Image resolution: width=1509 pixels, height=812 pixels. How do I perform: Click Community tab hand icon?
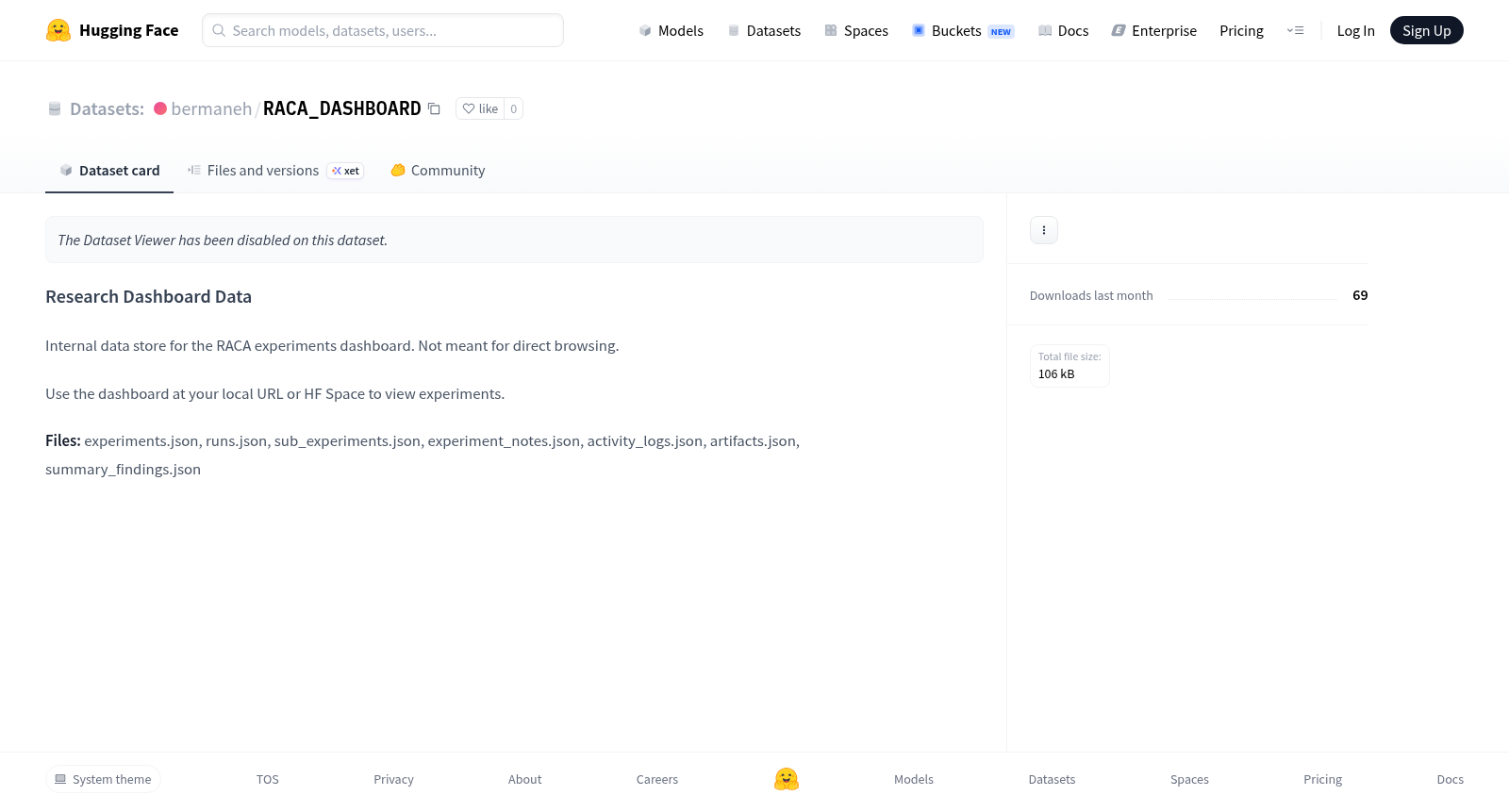coord(398,171)
